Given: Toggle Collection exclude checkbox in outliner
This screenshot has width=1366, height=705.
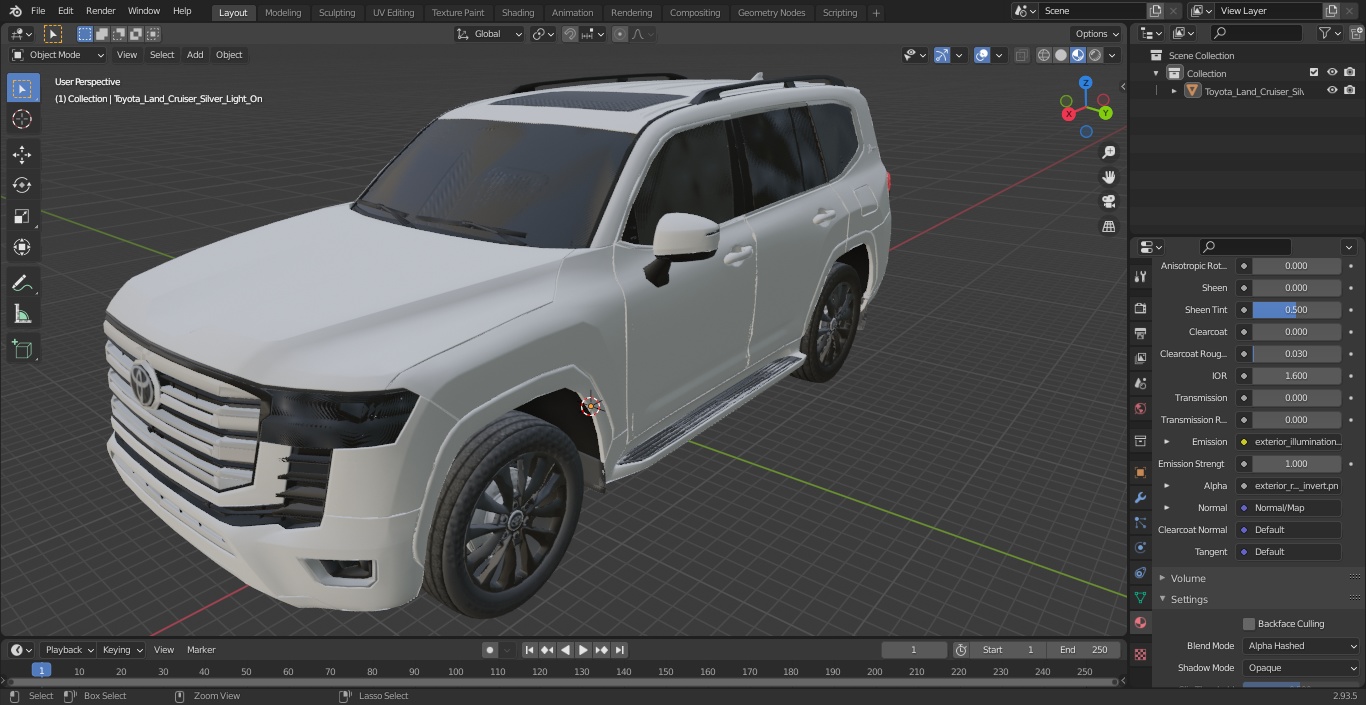Looking at the screenshot, I should click(1314, 73).
